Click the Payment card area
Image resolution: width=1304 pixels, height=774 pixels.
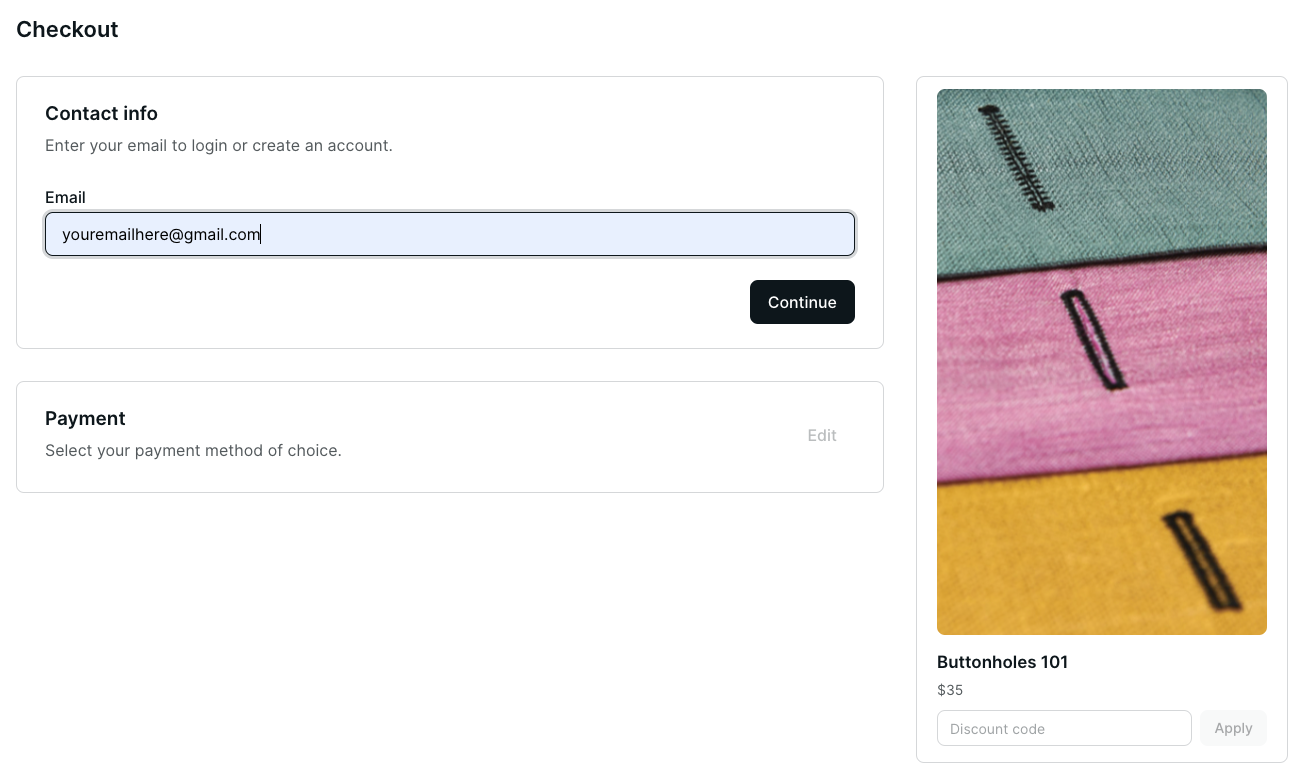(449, 436)
